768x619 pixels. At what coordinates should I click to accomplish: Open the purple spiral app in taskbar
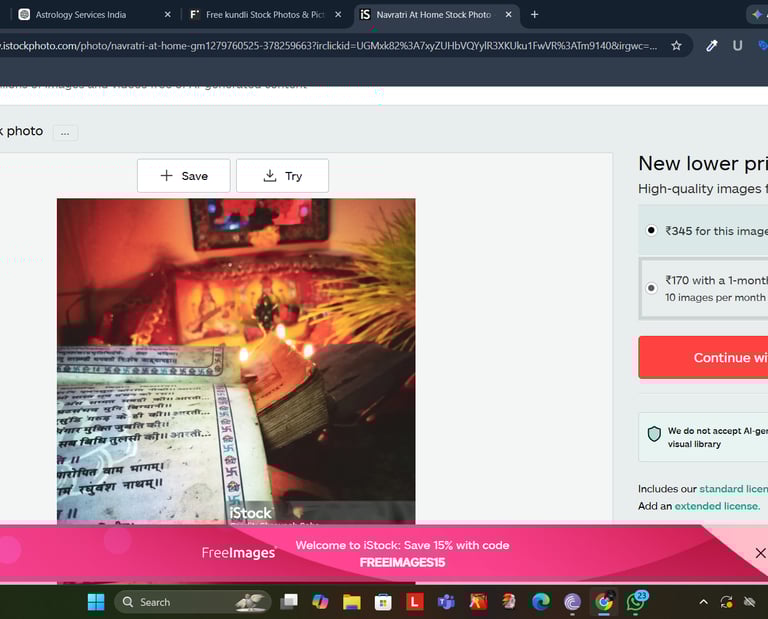pyautogui.click(x=572, y=602)
